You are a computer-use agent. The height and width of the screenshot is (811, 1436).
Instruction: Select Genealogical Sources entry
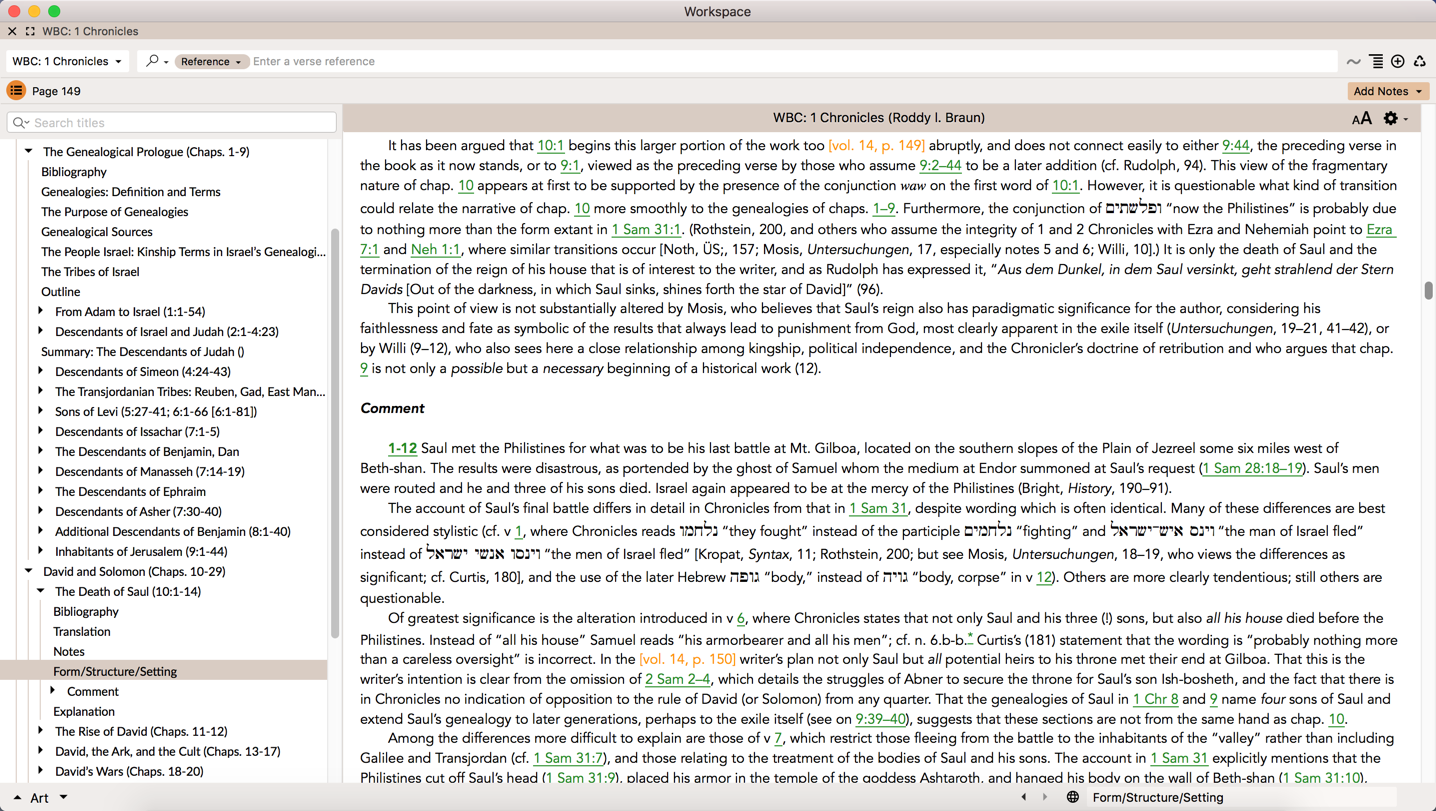tap(97, 231)
